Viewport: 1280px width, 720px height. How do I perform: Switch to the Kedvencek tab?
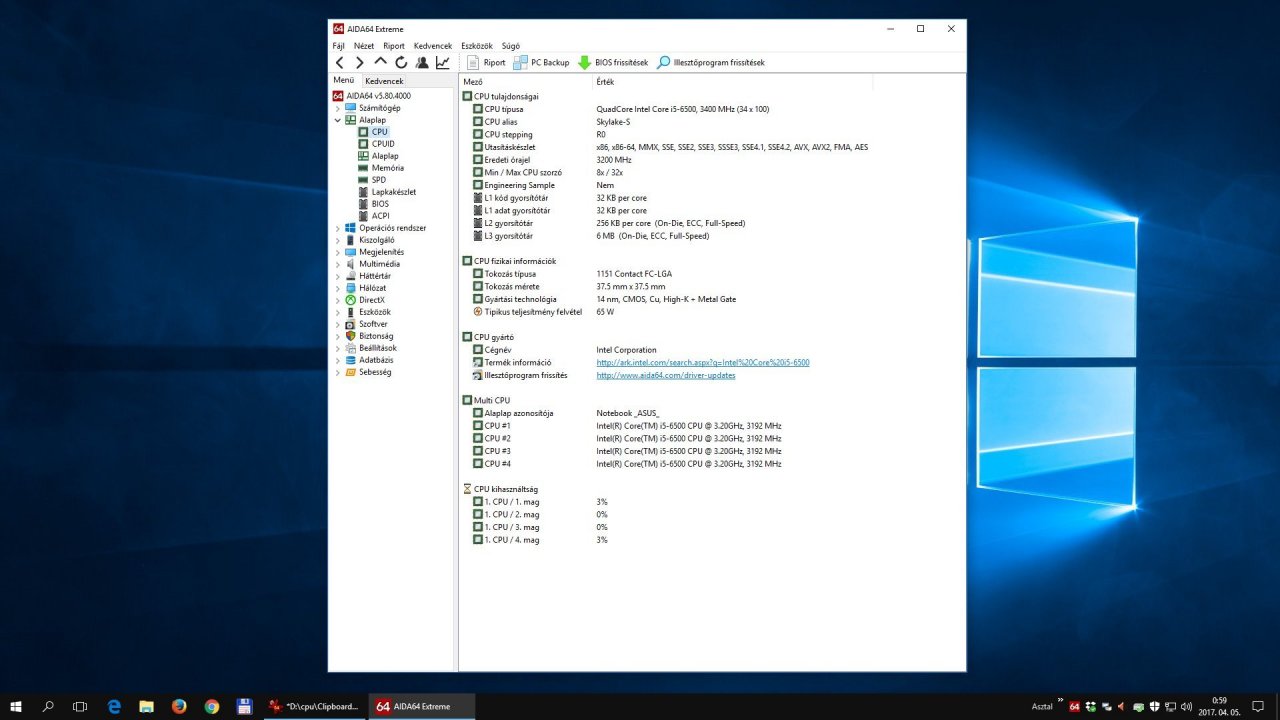384,80
